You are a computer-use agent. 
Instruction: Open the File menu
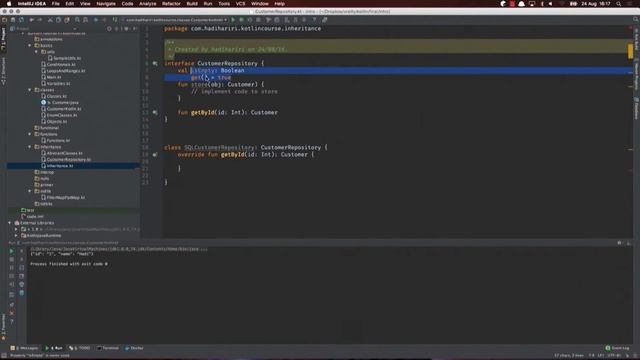point(56,4)
